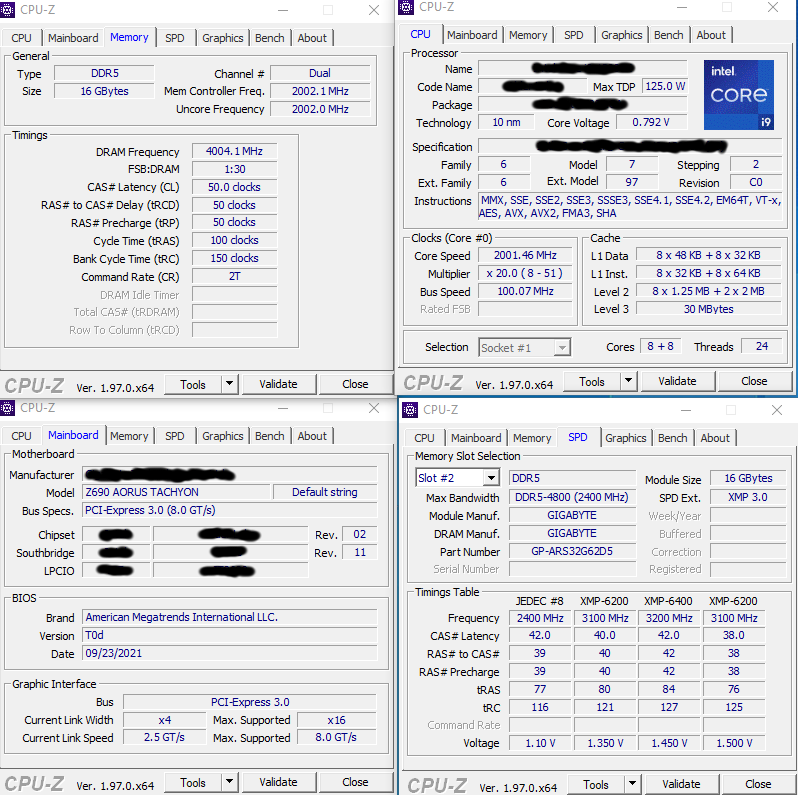Screen dimensions: 798x795
Task: Click the CPU-Z icon in Memory window title
Action: tap(7, 10)
